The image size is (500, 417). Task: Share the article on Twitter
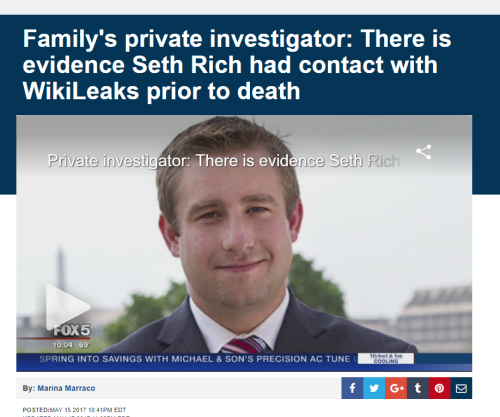(x=374, y=388)
